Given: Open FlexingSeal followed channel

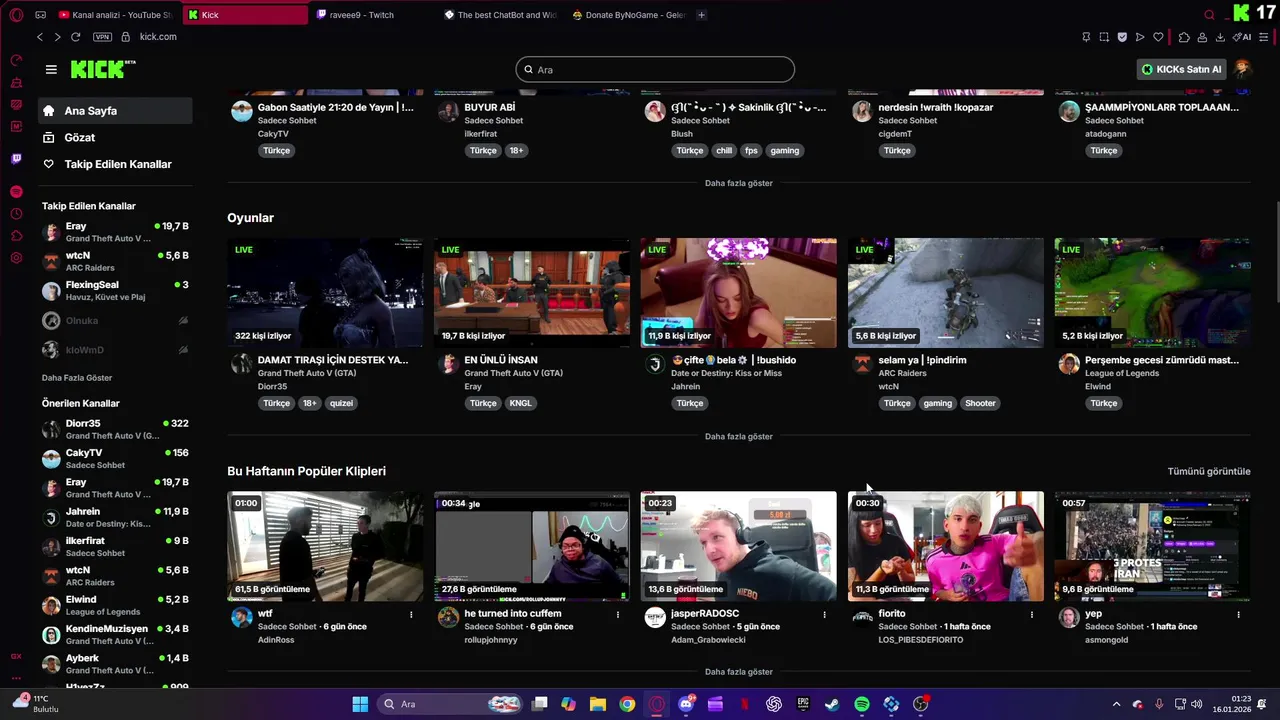Looking at the screenshot, I should [115, 291].
